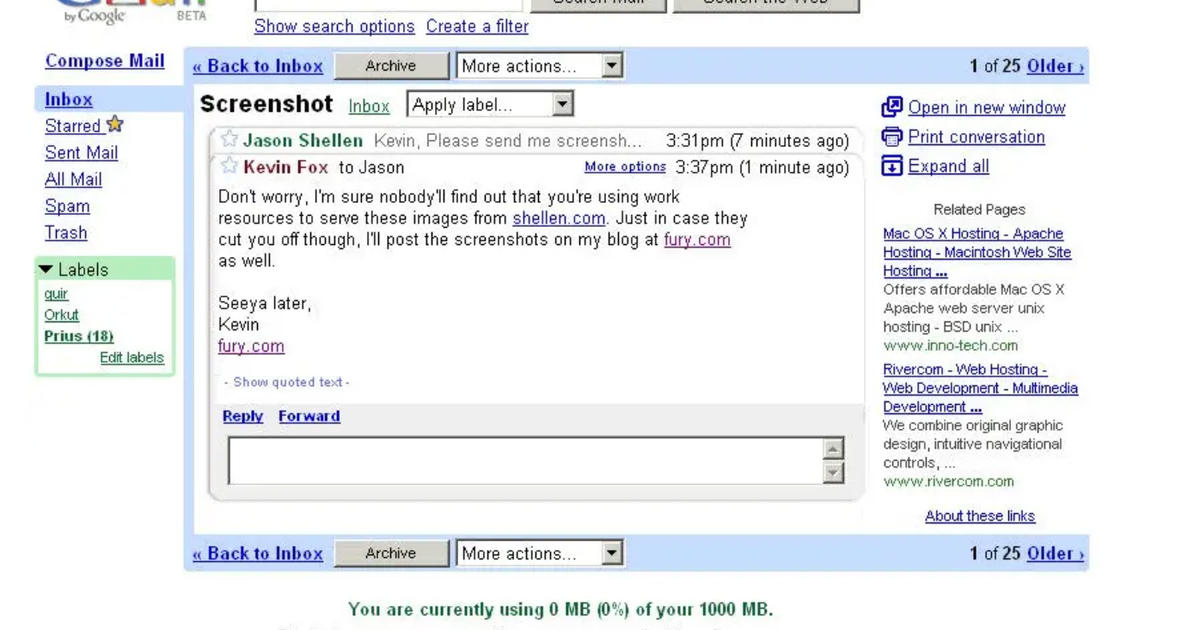Click inside the quick reply text box
Viewport: 1200px width, 630px height.
[x=525, y=460]
